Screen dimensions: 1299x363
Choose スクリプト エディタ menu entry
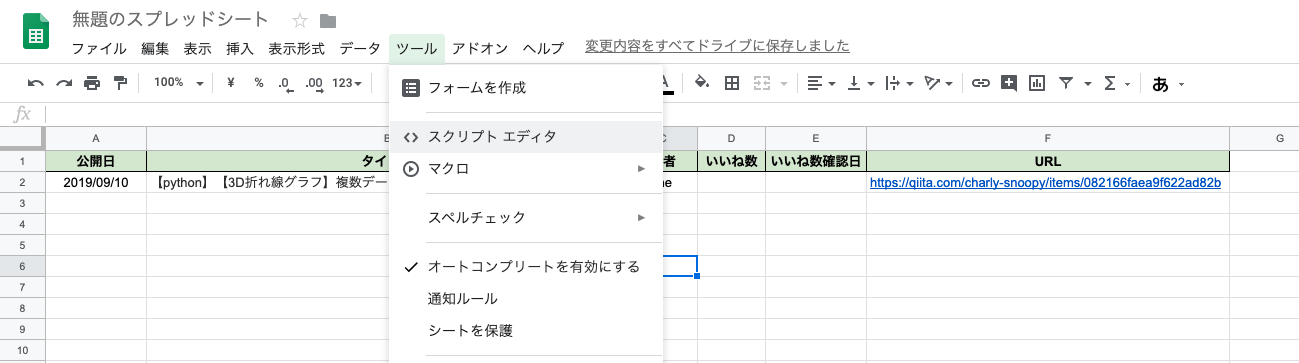(x=526, y=137)
